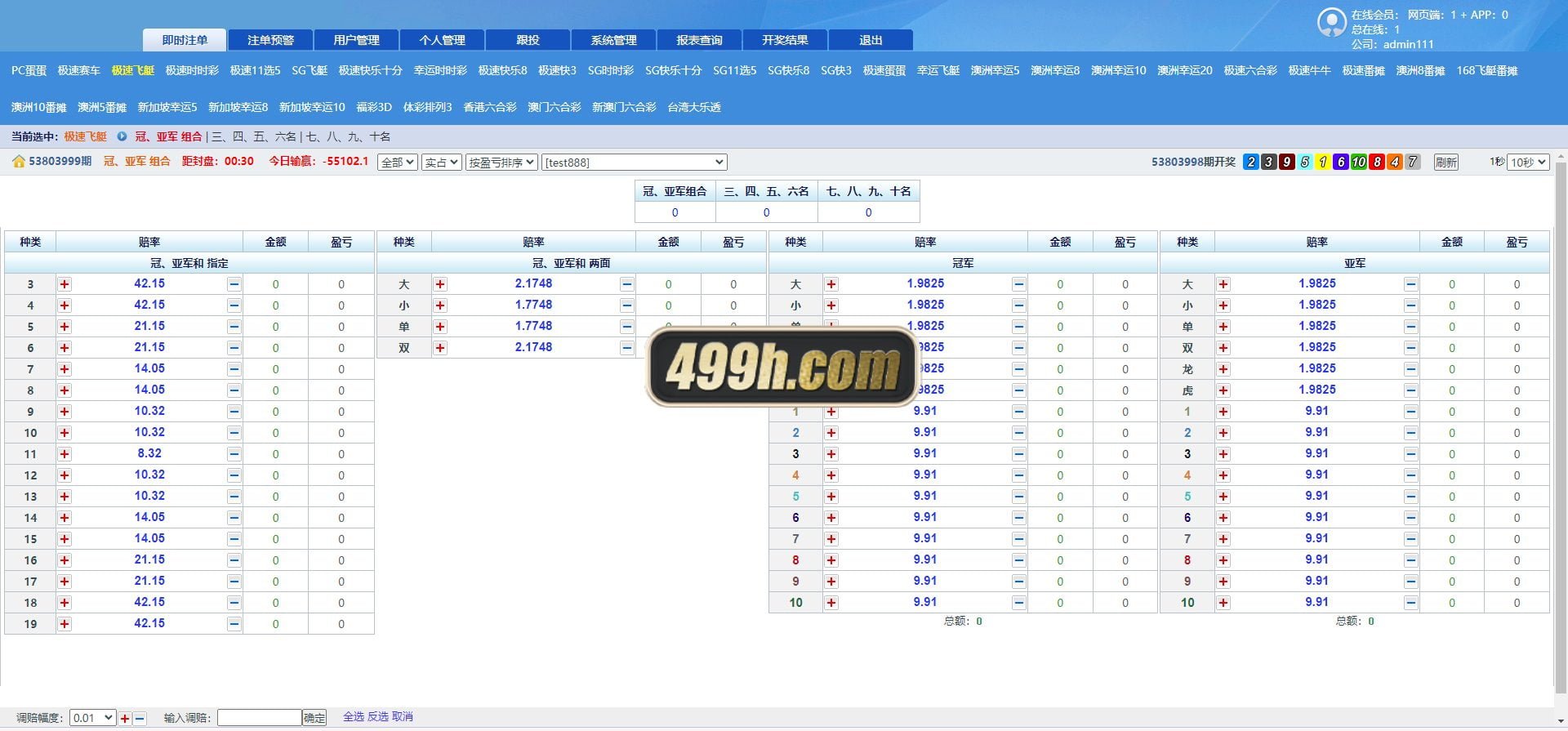Open 报表查询 tab

point(699,40)
